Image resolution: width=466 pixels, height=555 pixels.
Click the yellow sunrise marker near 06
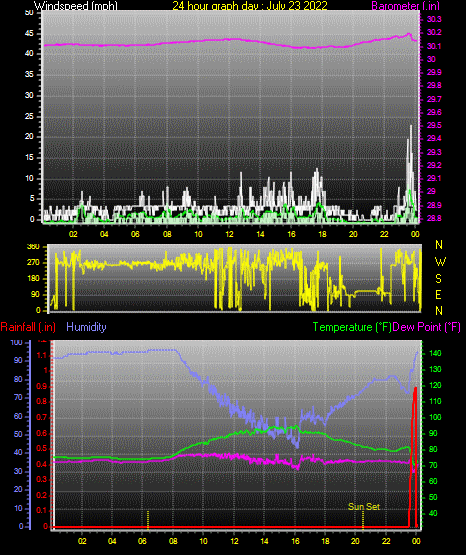[x=148, y=520]
